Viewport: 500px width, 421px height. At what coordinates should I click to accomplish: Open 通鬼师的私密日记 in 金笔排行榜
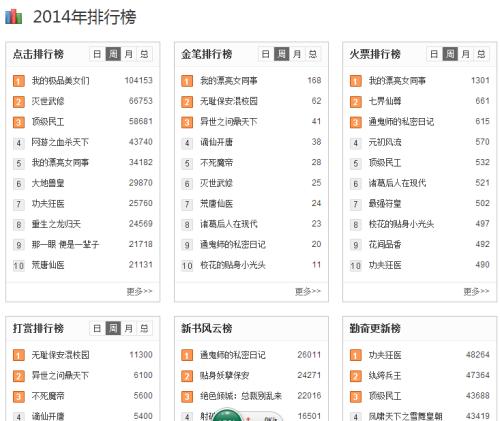[233, 245]
